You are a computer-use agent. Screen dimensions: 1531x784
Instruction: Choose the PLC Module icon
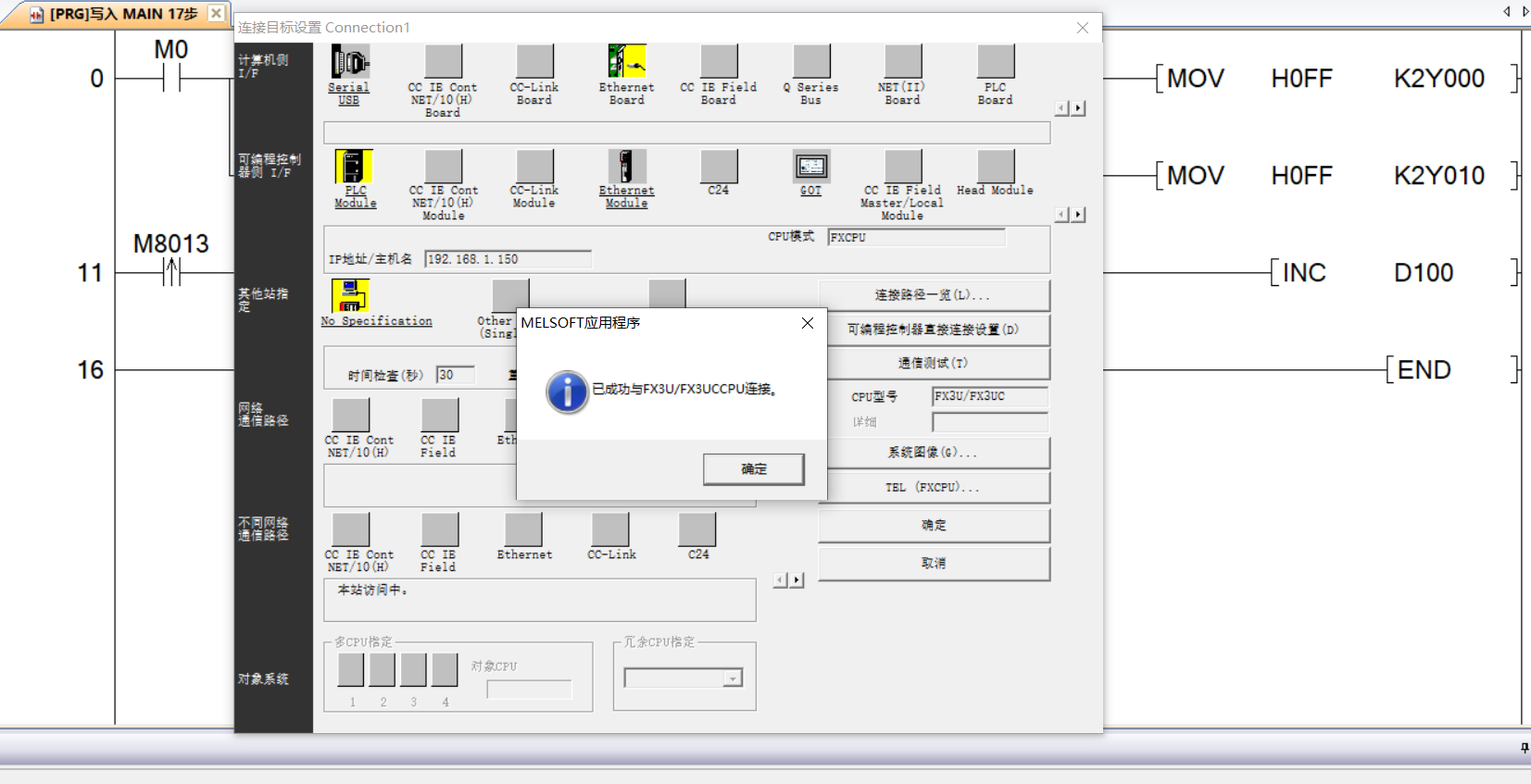coord(354,168)
